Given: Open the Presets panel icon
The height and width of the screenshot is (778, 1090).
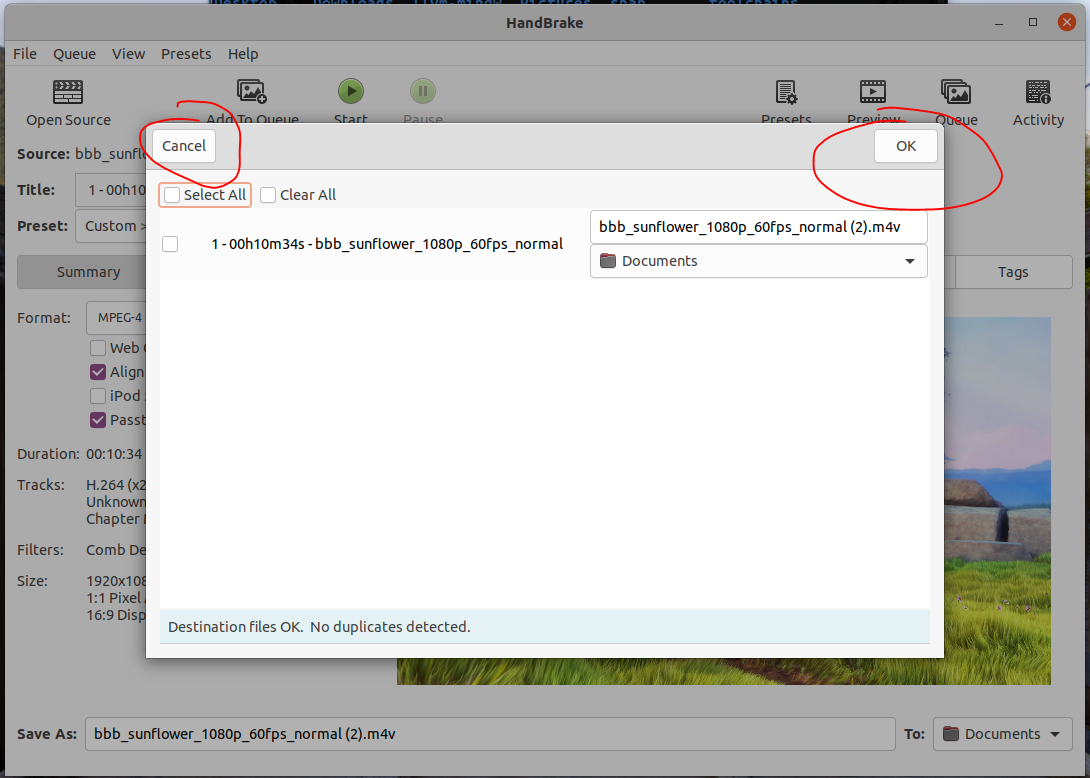Looking at the screenshot, I should point(786,92).
